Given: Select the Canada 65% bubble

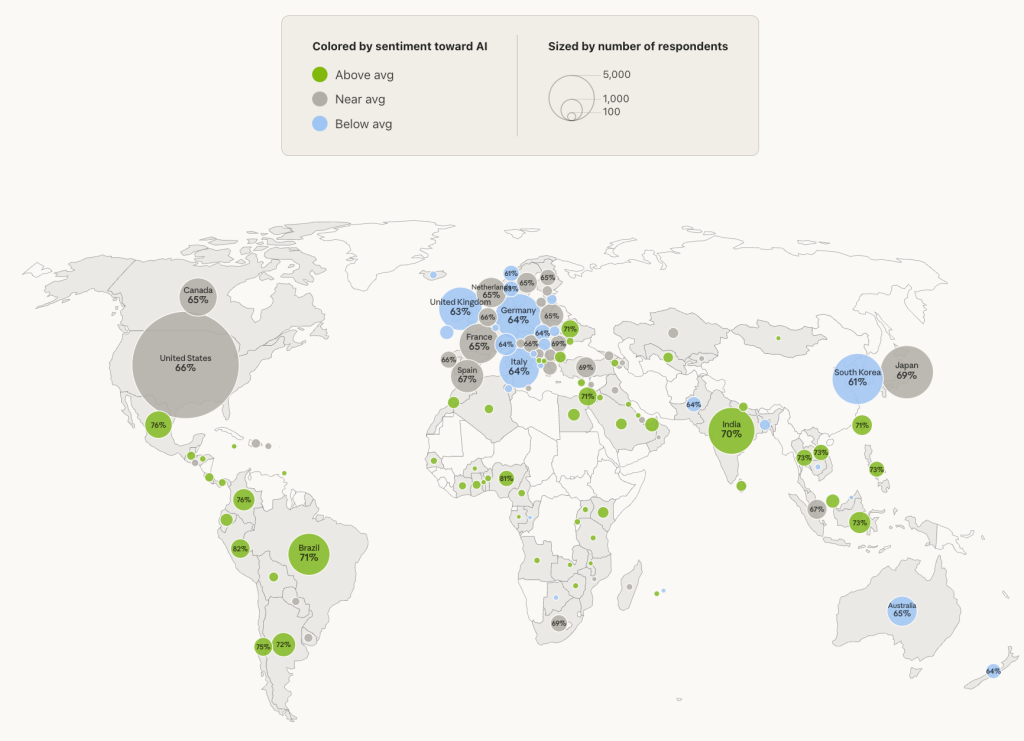Looking at the screenshot, I should pyautogui.click(x=197, y=296).
